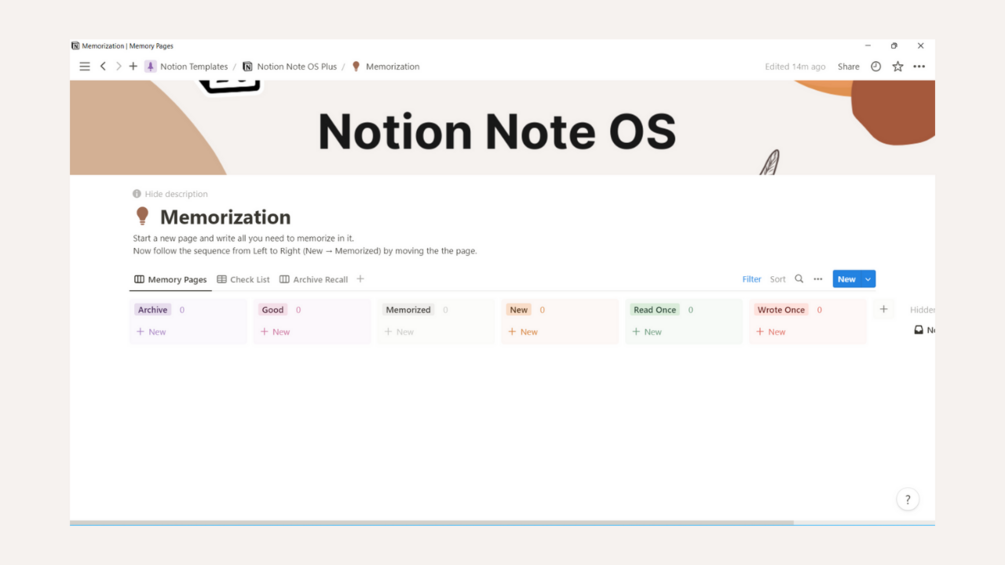Screen dimensions: 1005x565
Task: Open Notion Templates breadcrumb link
Action: tap(194, 67)
